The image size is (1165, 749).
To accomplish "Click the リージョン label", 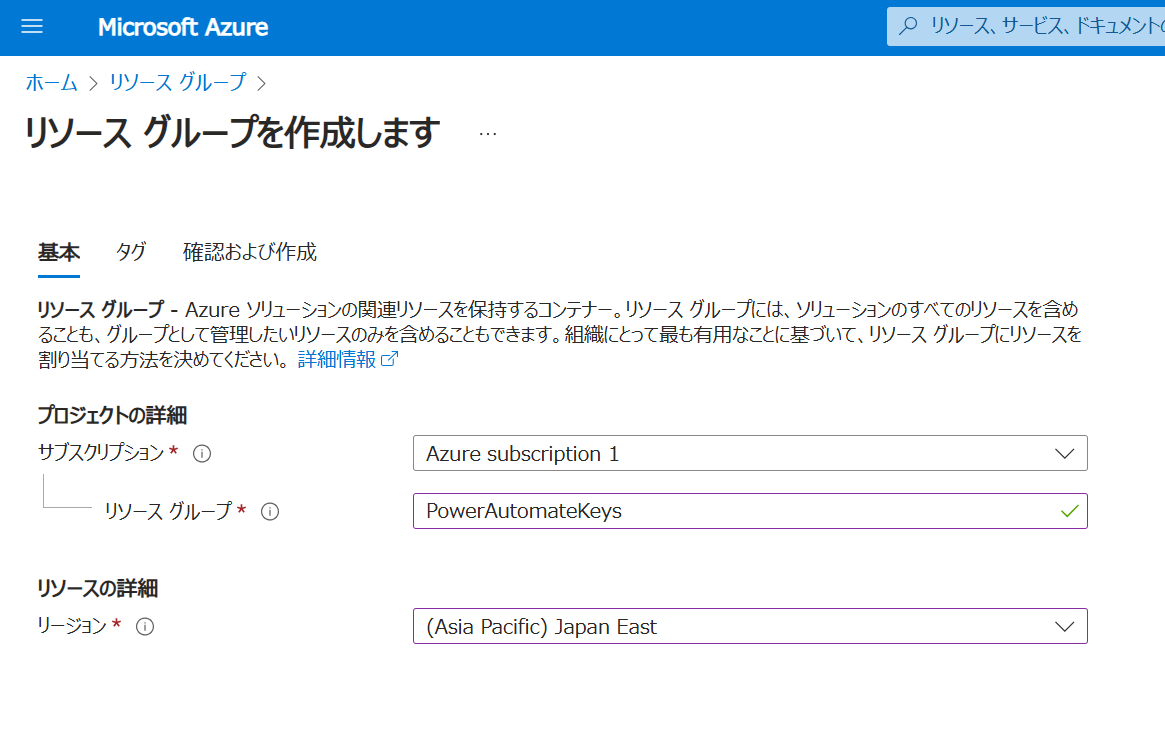I will (x=72, y=626).
